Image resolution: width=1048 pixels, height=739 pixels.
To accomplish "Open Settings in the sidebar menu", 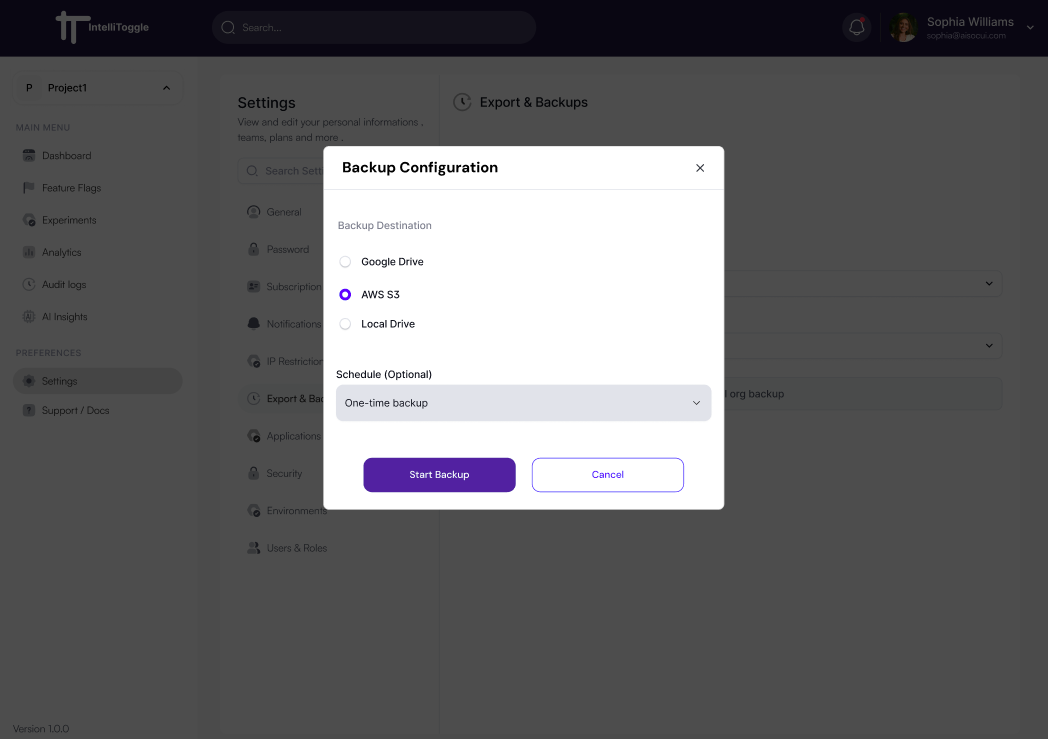I will 60,381.
